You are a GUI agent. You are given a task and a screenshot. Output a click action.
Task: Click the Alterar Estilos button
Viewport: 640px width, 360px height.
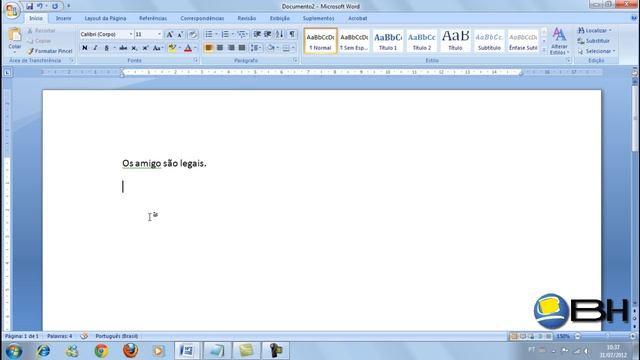coord(559,41)
